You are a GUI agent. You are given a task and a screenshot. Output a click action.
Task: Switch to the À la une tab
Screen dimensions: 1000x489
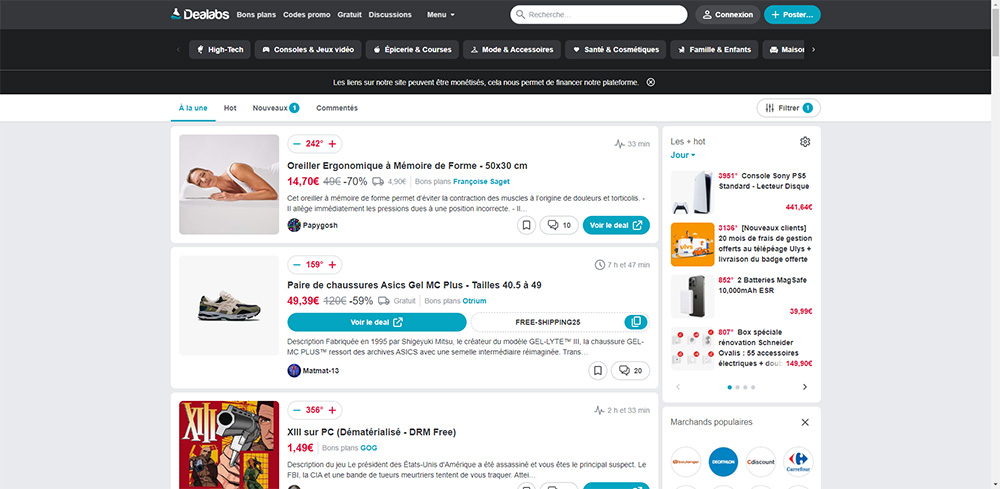(193, 108)
